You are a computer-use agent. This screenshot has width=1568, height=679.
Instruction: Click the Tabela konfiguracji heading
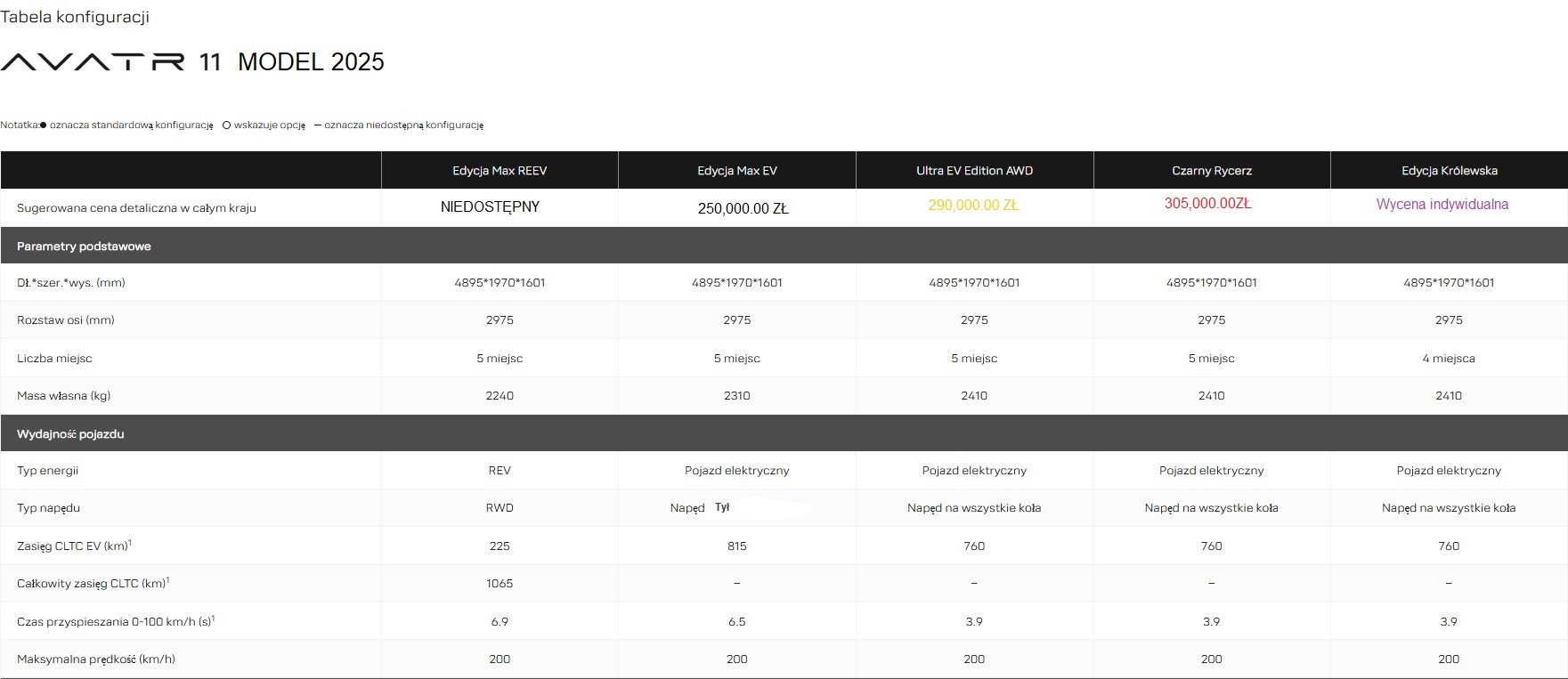click(x=75, y=17)
